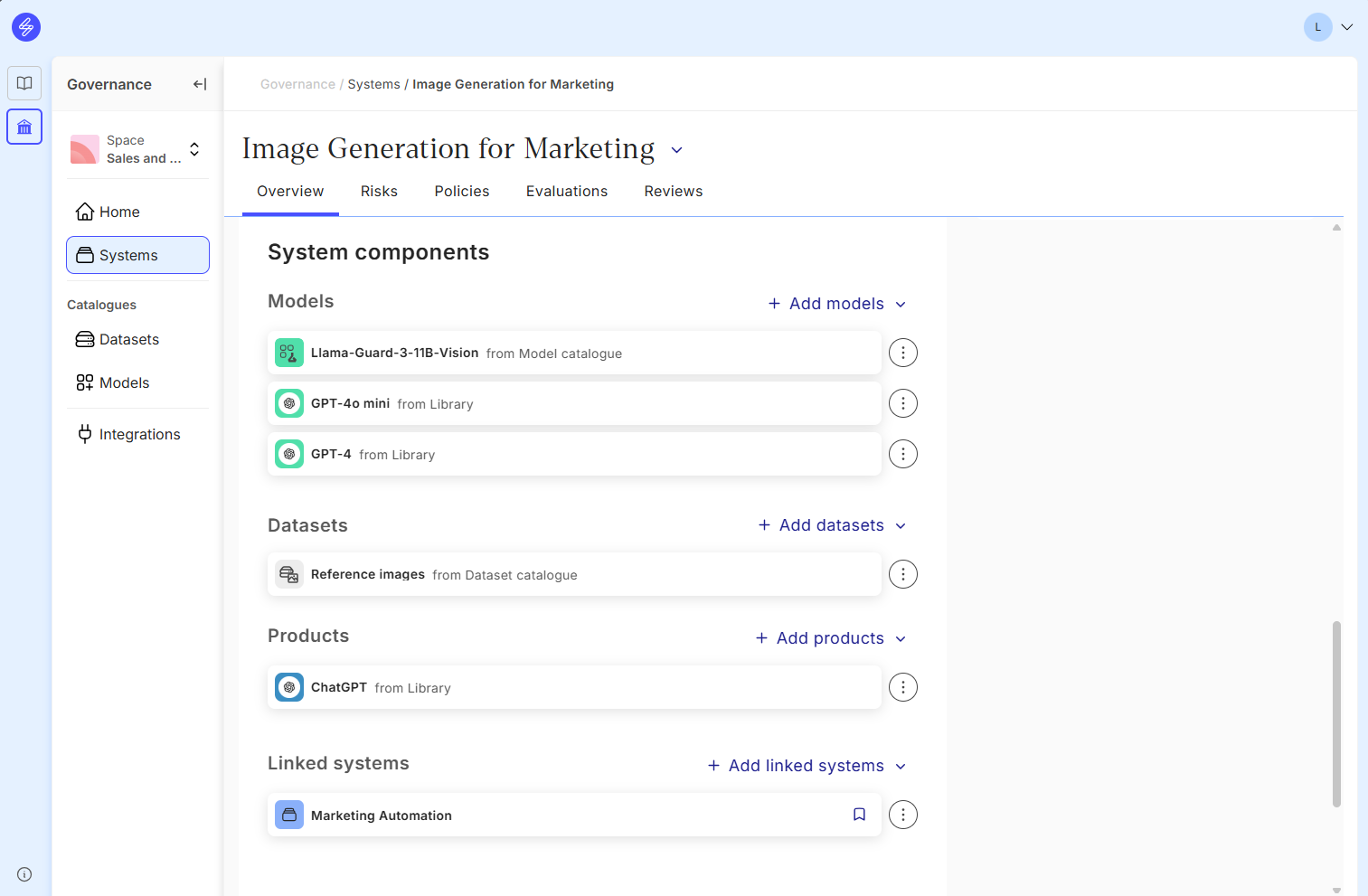
Task: Click Systems in the breadcrumb
Action: click(373, 84)
